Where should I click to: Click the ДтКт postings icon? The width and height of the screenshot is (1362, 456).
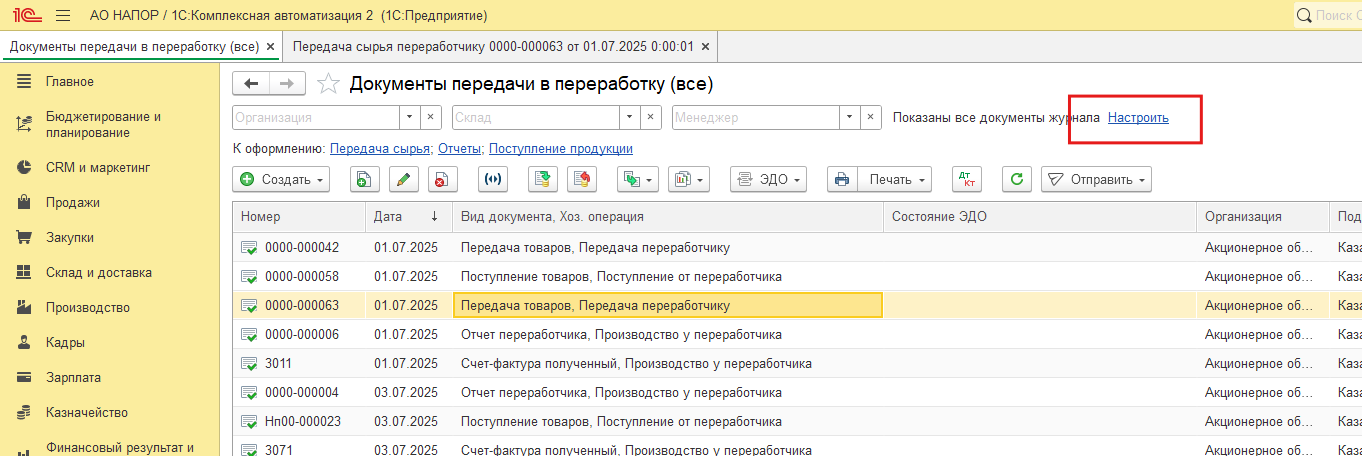[x=967, y=180]
